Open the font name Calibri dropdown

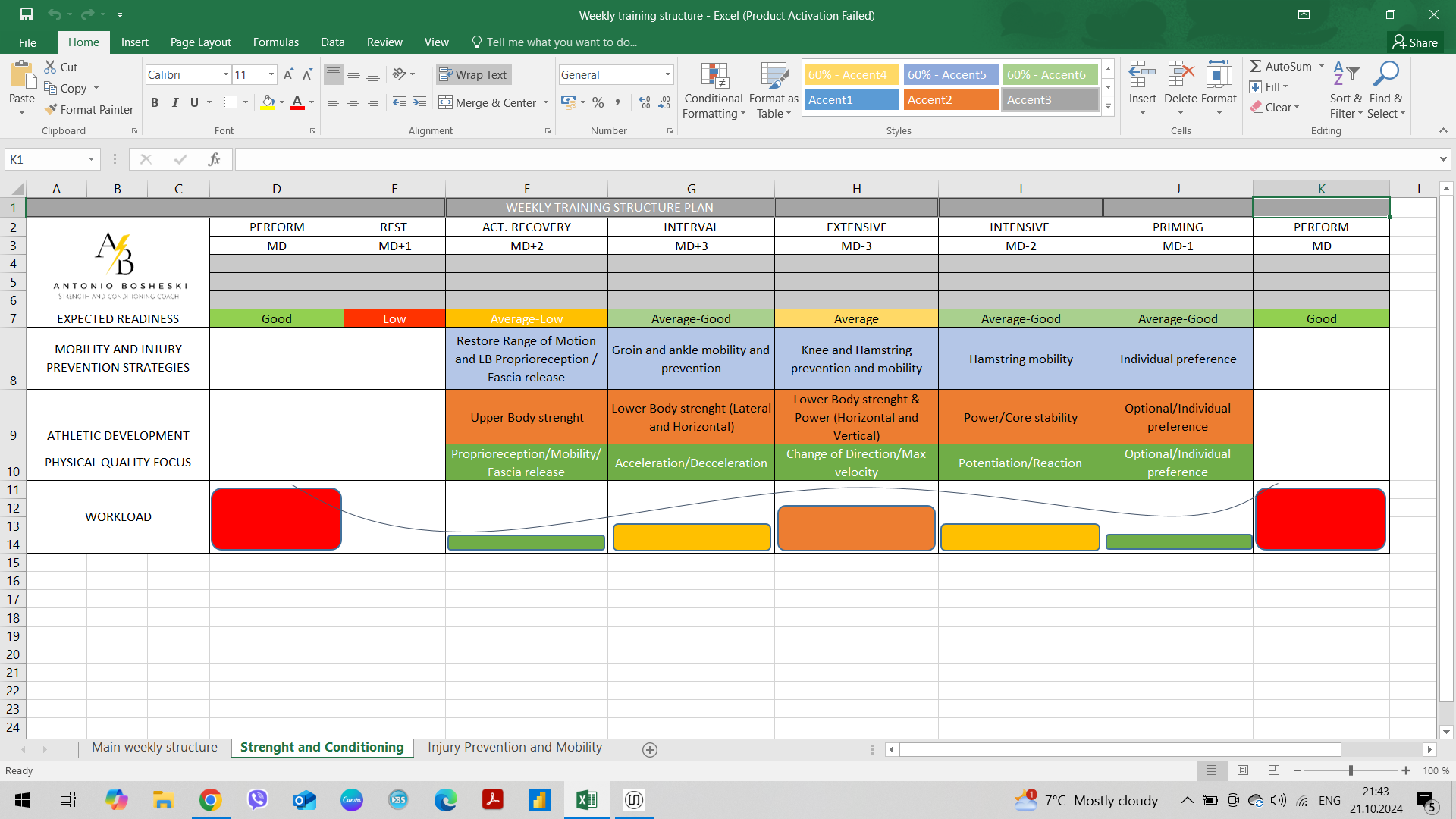[x=225, y=74]
